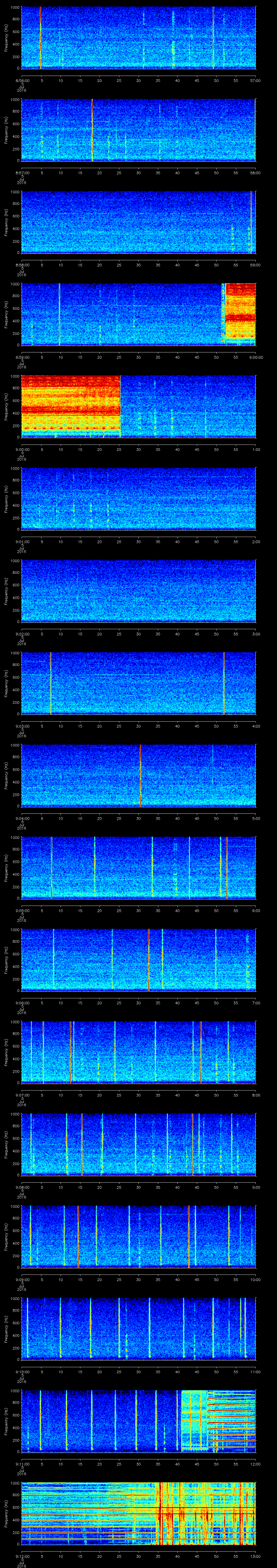Click the 9:02:00 start time label
Screen dimensions: 277x1568
pos(22,634)
